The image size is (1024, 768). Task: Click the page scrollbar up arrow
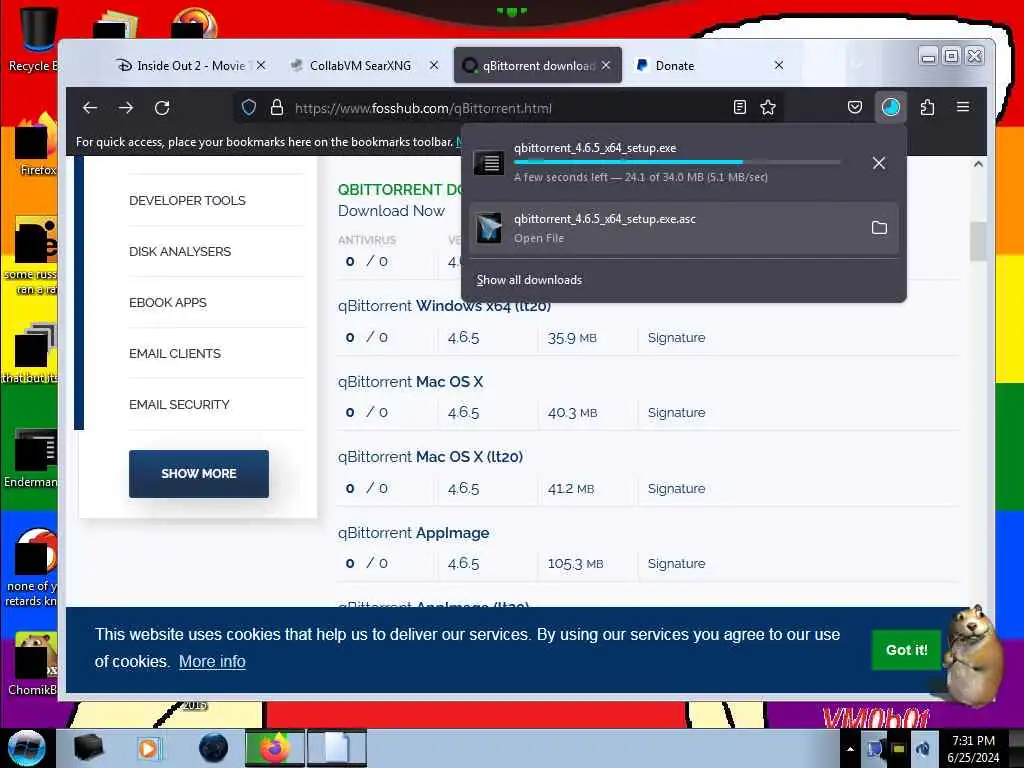[978, 165]
